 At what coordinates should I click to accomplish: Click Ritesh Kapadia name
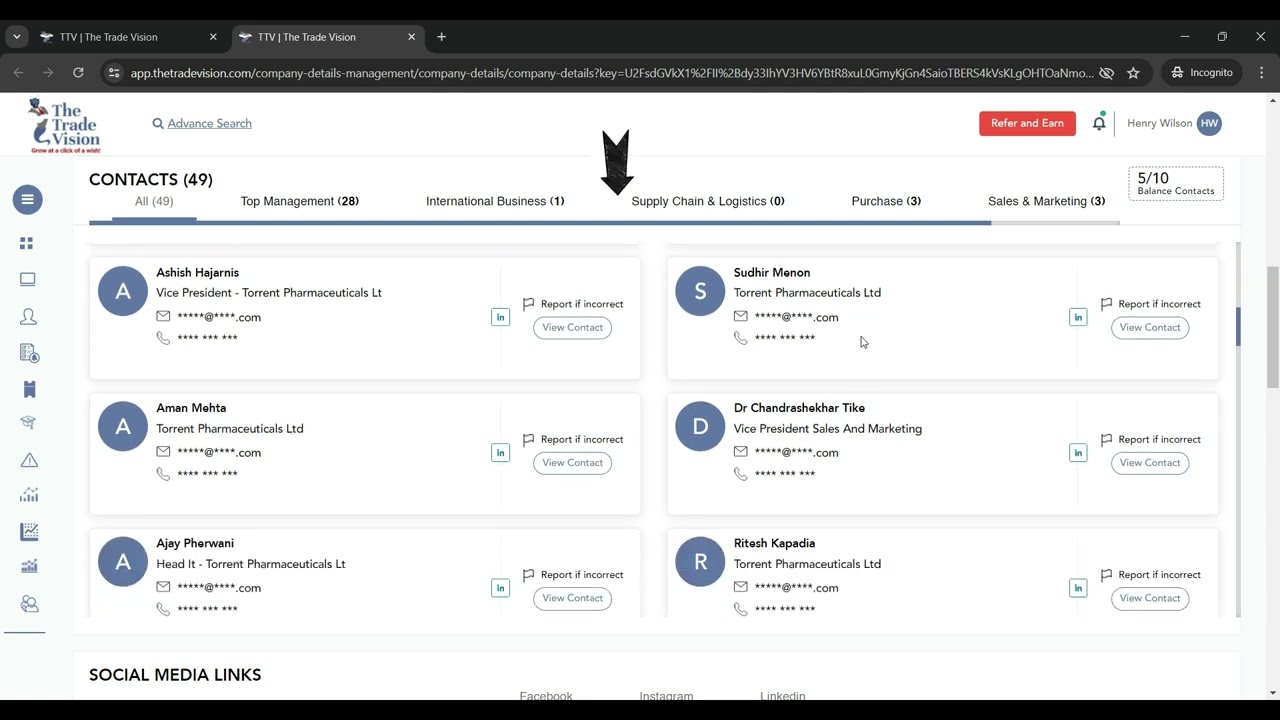tap(774, 543)
